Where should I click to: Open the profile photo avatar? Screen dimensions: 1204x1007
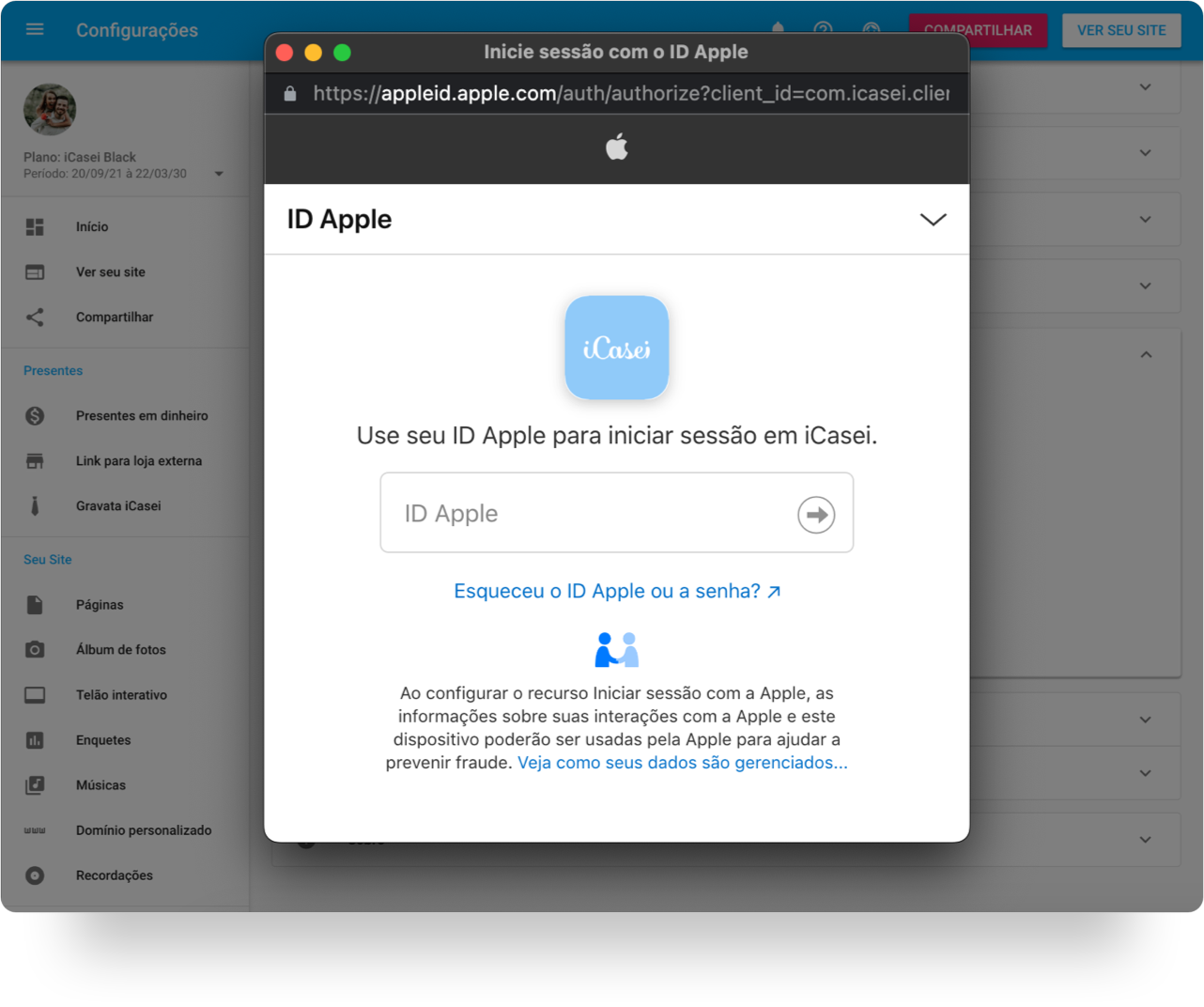pyautogui.click(x=50, y=110)
